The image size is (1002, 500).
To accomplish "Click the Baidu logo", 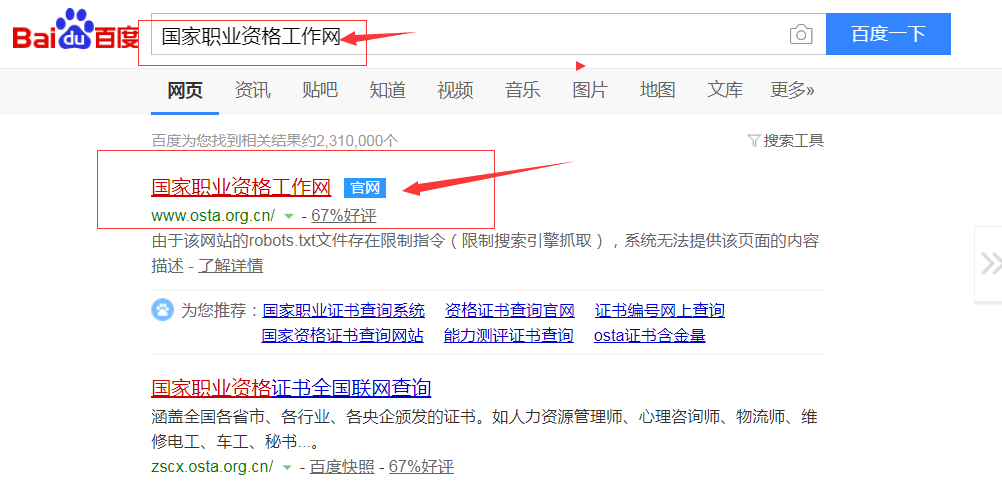I will click(x=75, y=31).
